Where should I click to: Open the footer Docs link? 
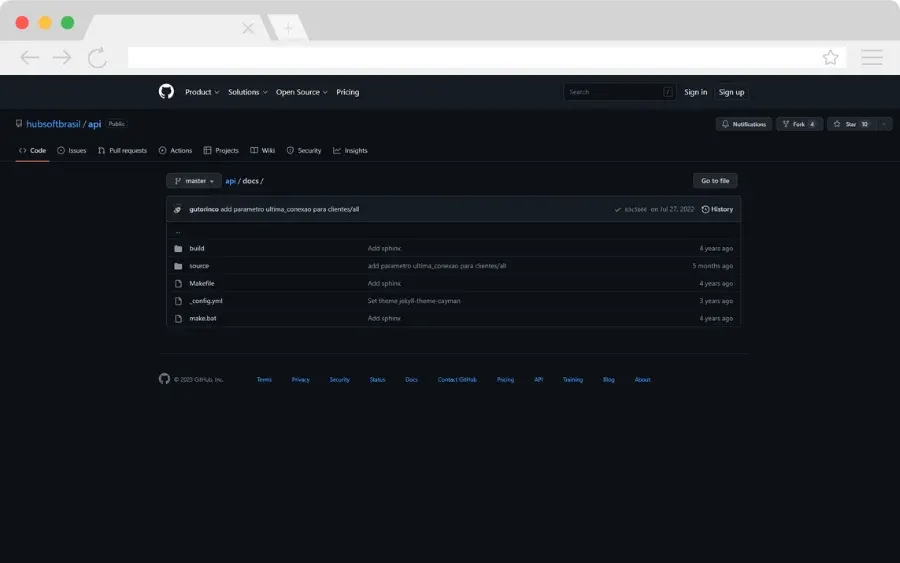[412, 379]
